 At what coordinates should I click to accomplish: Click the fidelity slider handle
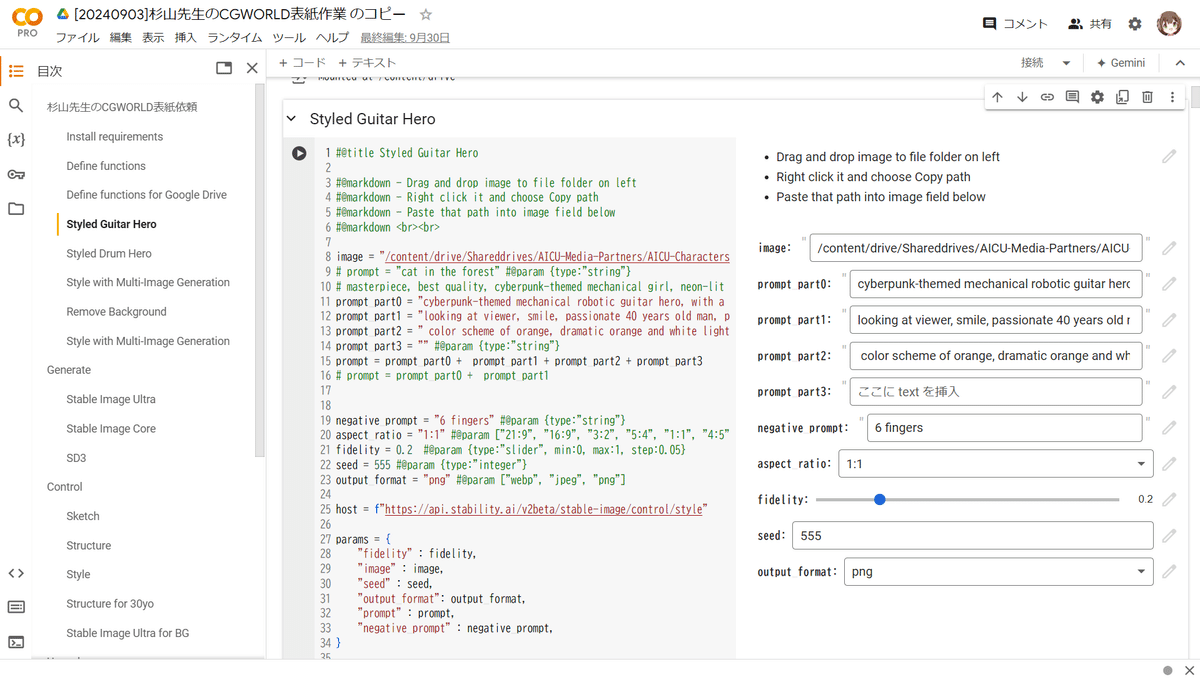pyautogui.click(x=880, y=499)
